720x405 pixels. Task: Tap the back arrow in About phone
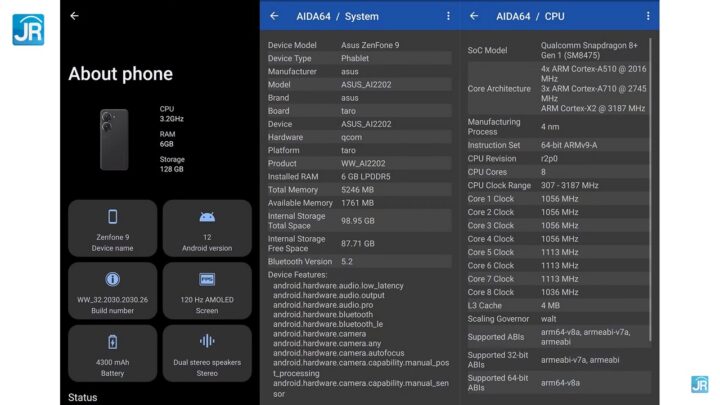click(x=74, y=16)
